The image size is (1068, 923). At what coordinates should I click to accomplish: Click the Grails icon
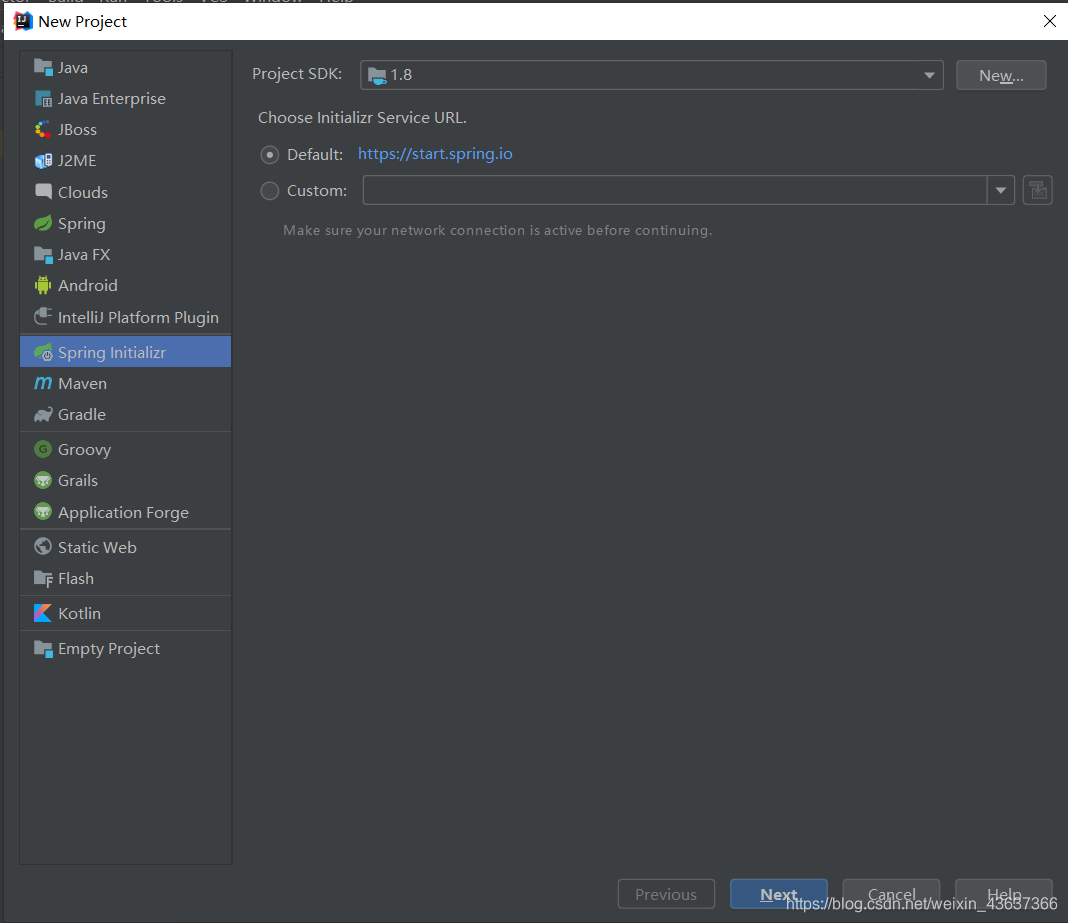pos(43,480)
